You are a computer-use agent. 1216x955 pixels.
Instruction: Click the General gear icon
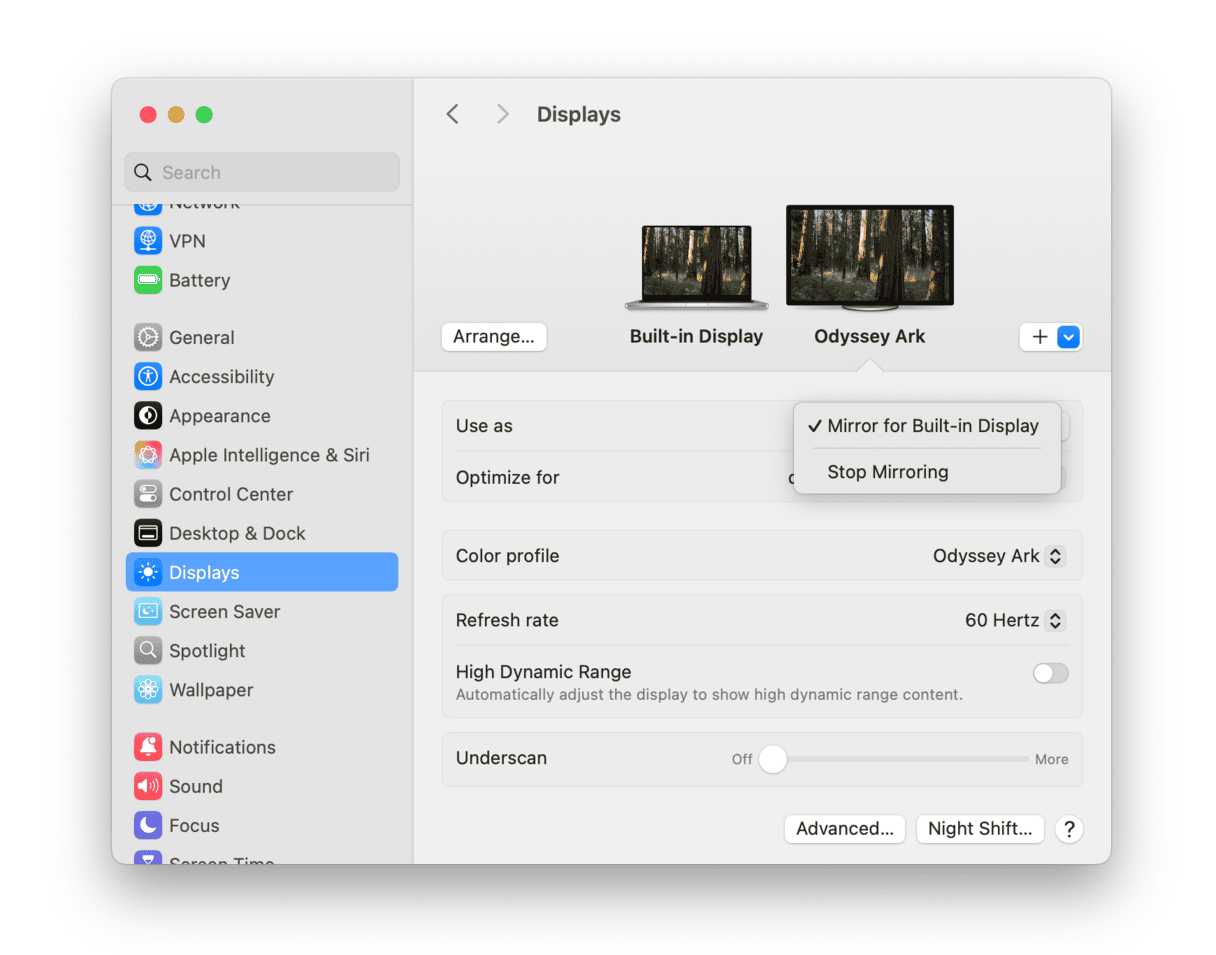click(x=148, y=337)
